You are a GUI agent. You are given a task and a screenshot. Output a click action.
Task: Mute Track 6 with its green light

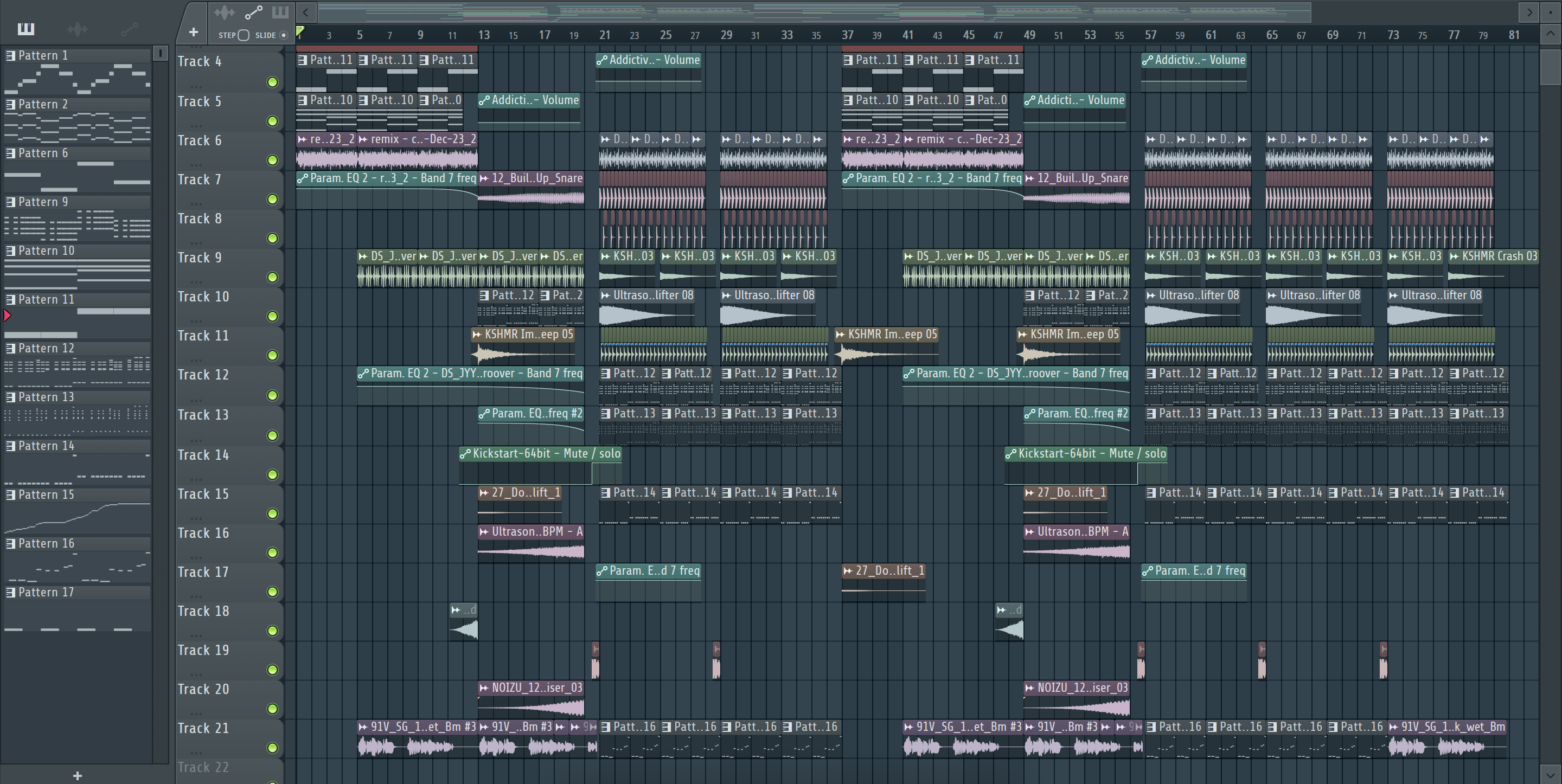point(272,160)
